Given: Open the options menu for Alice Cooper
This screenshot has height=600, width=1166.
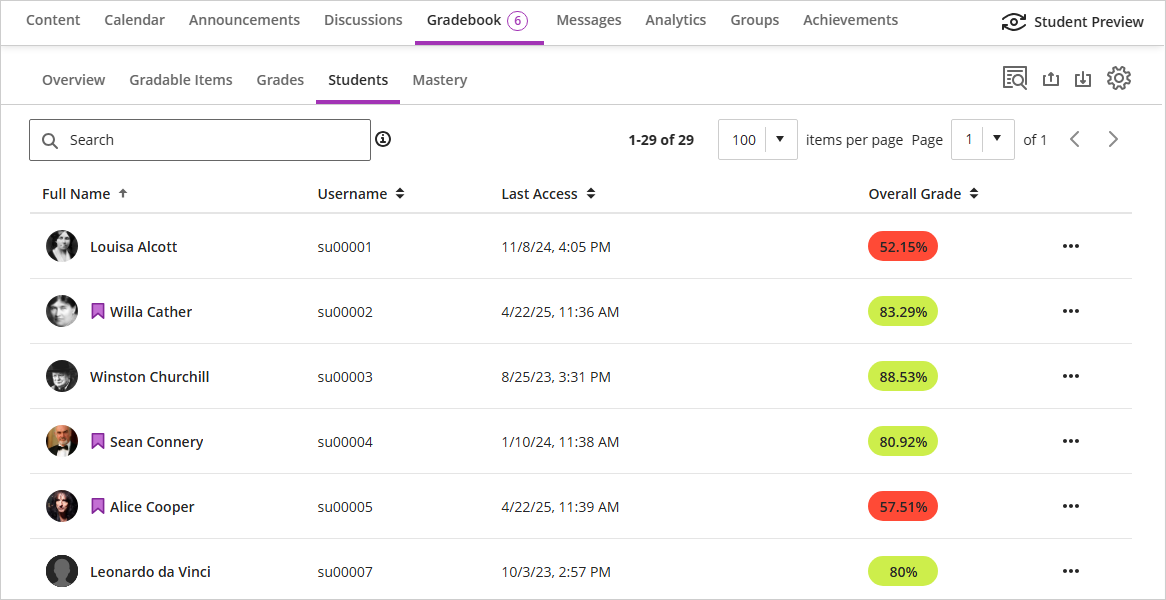Looking at the screenshot, I should 1071,507.
